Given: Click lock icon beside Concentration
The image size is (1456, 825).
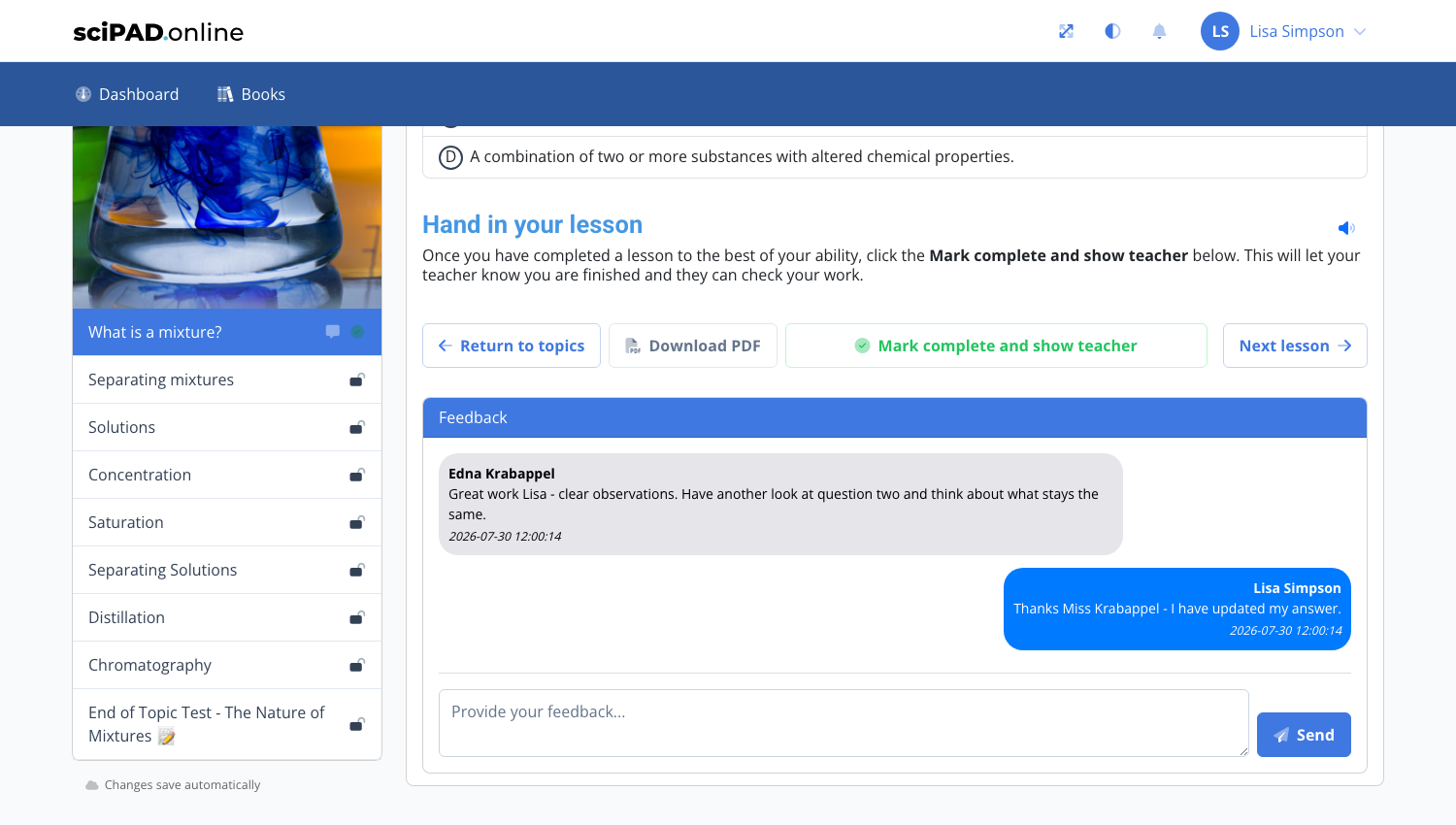Looking at the screenshot, I should tap(357, 475).
